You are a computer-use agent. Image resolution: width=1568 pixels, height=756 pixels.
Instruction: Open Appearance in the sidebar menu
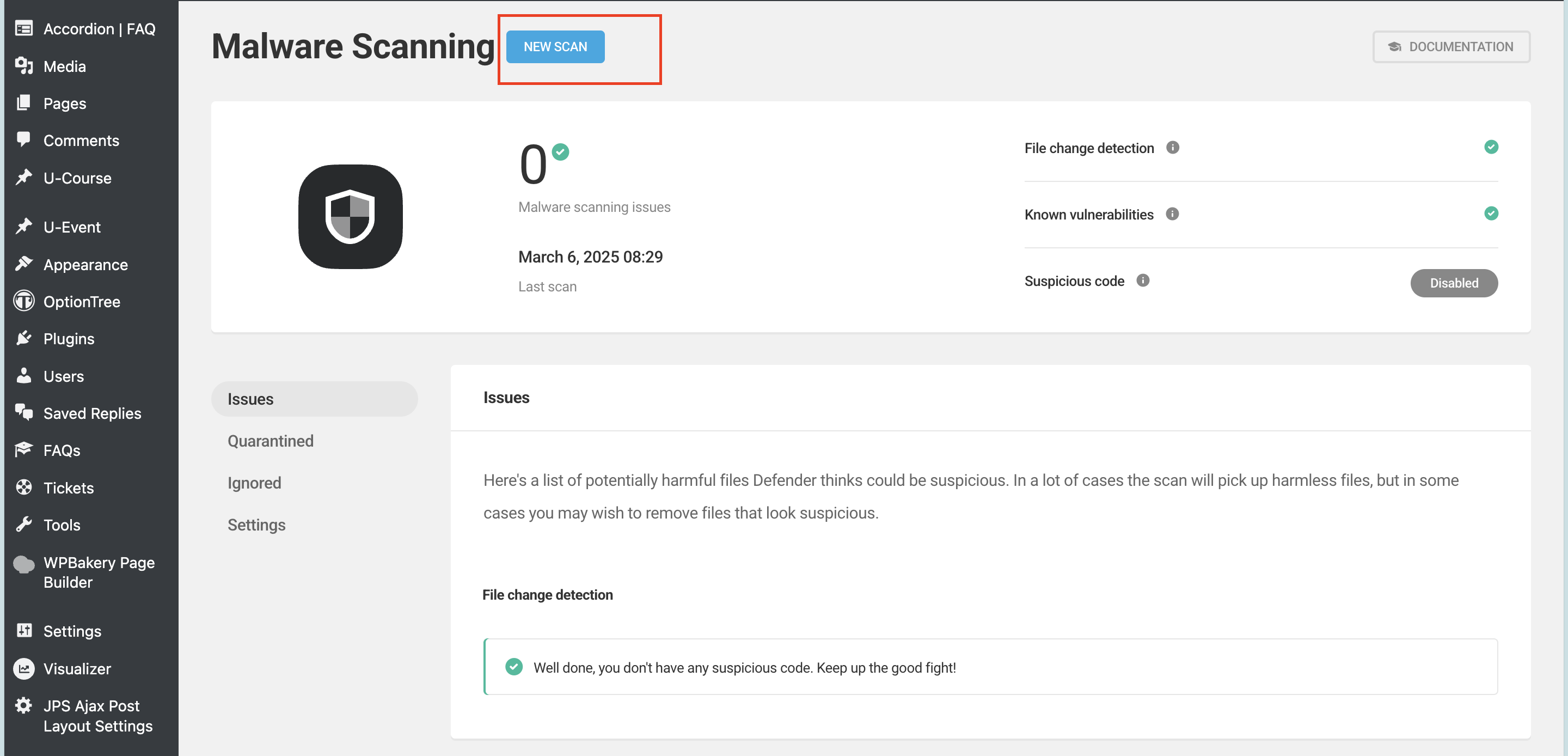tap(85, 264)
